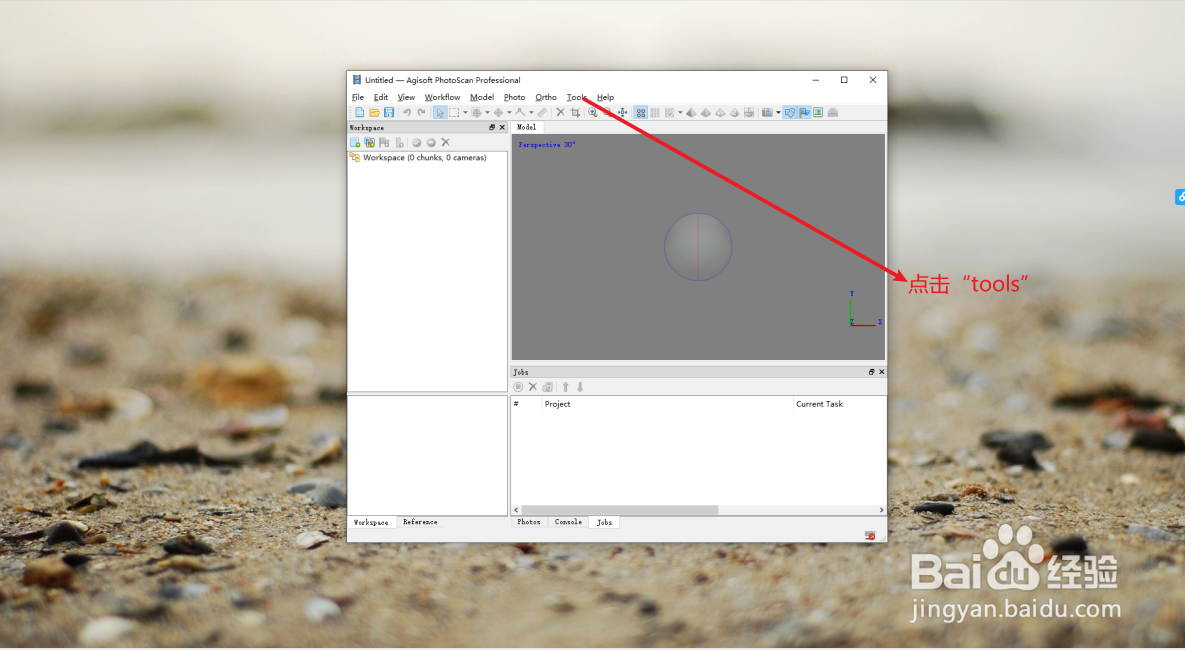Open the Tools menu
Image resolution: width=1185 pixels, height=650 pixels.
[x=577, y=97]
